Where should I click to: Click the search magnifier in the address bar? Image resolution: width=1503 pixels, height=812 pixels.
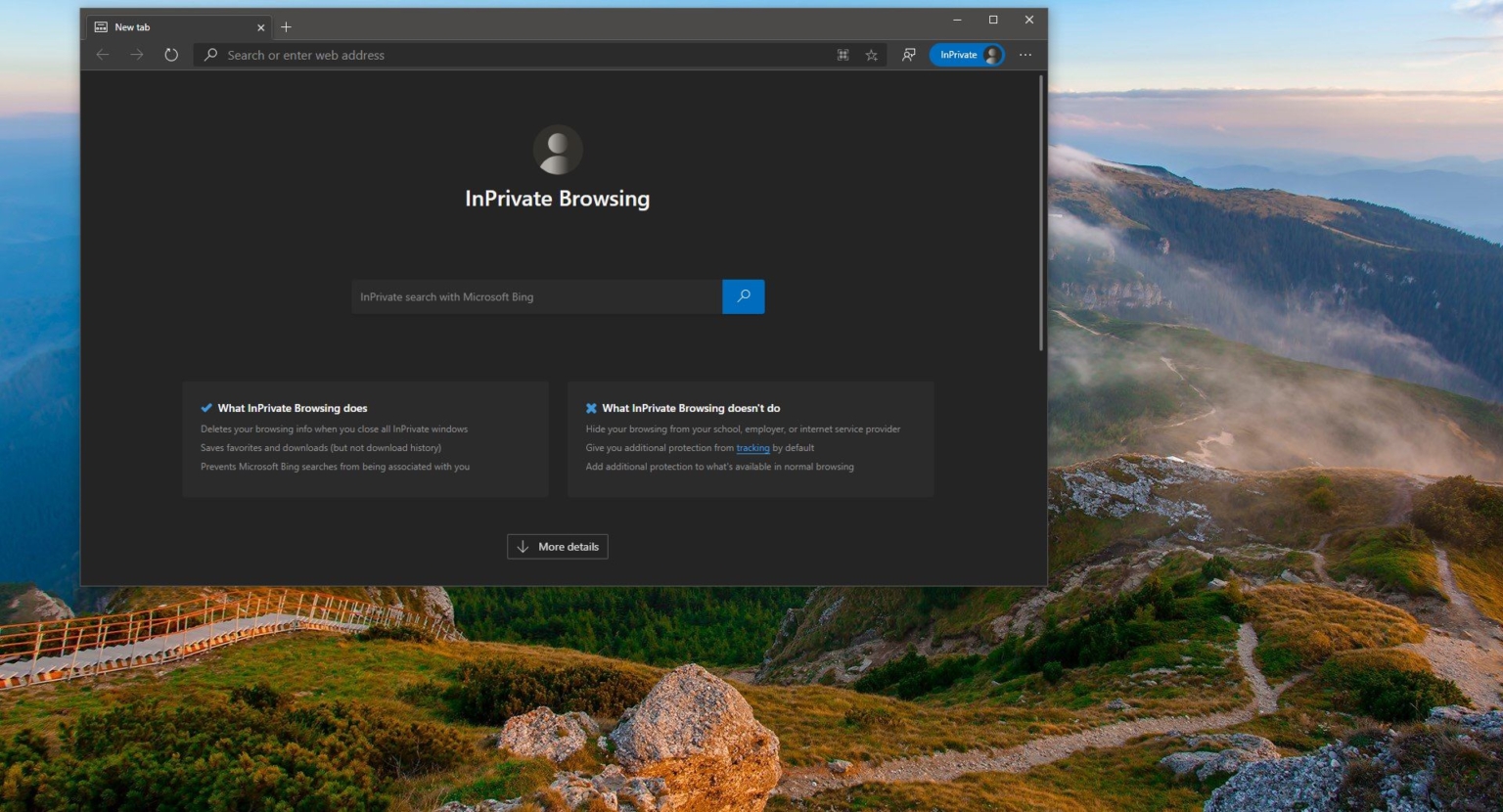pos(210,55)
